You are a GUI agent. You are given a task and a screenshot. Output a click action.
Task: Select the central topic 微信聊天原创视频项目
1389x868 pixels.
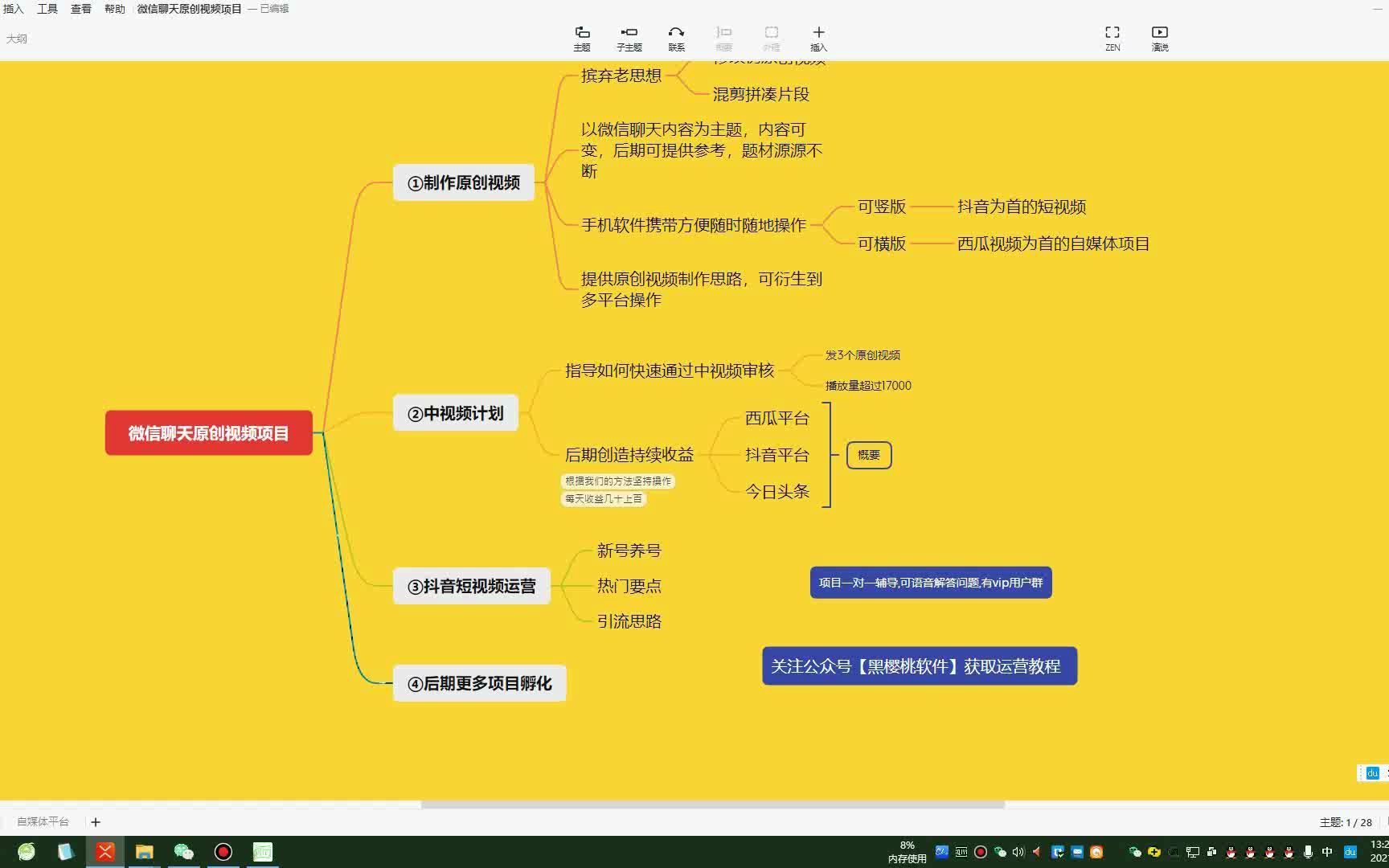(x=209, y=433)
